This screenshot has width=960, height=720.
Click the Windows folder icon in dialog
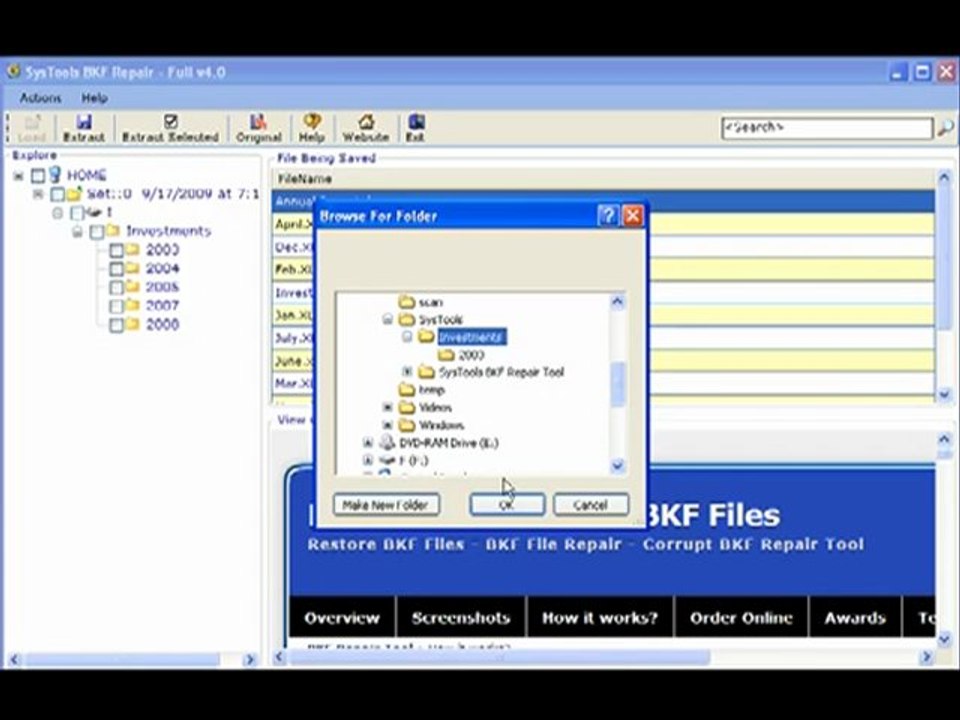point(407,425)
